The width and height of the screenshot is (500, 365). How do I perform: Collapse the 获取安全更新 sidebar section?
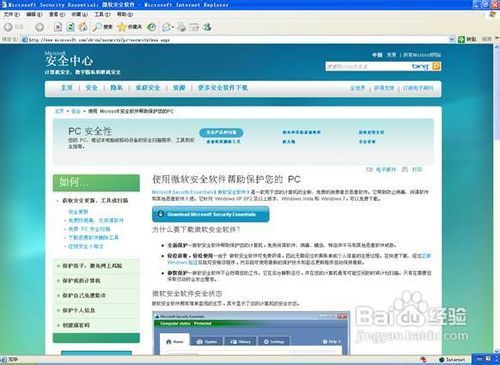pyautogui.click(x=58, y=201)
